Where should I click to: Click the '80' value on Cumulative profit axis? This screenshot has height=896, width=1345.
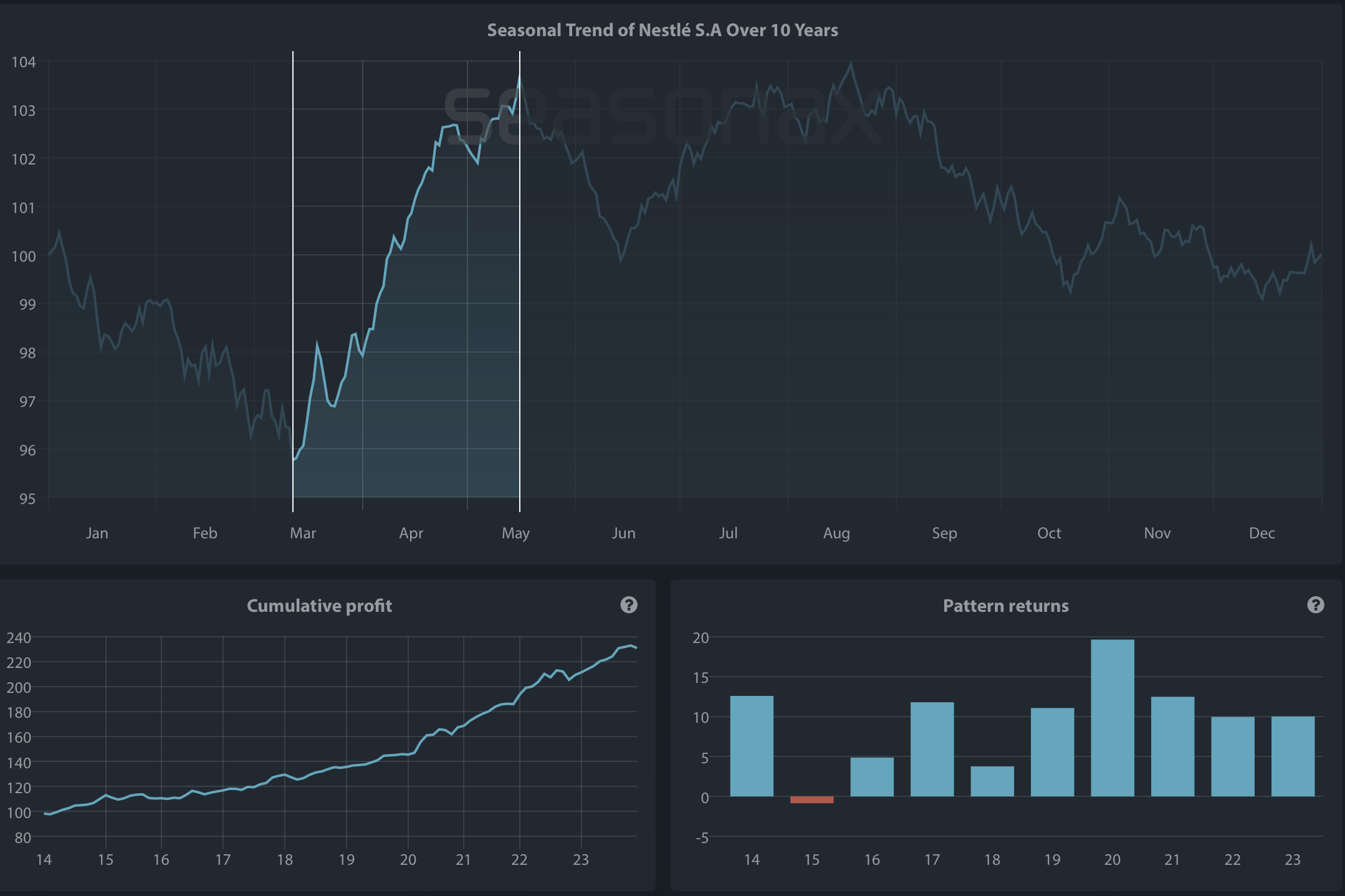(x=23, y=837)
